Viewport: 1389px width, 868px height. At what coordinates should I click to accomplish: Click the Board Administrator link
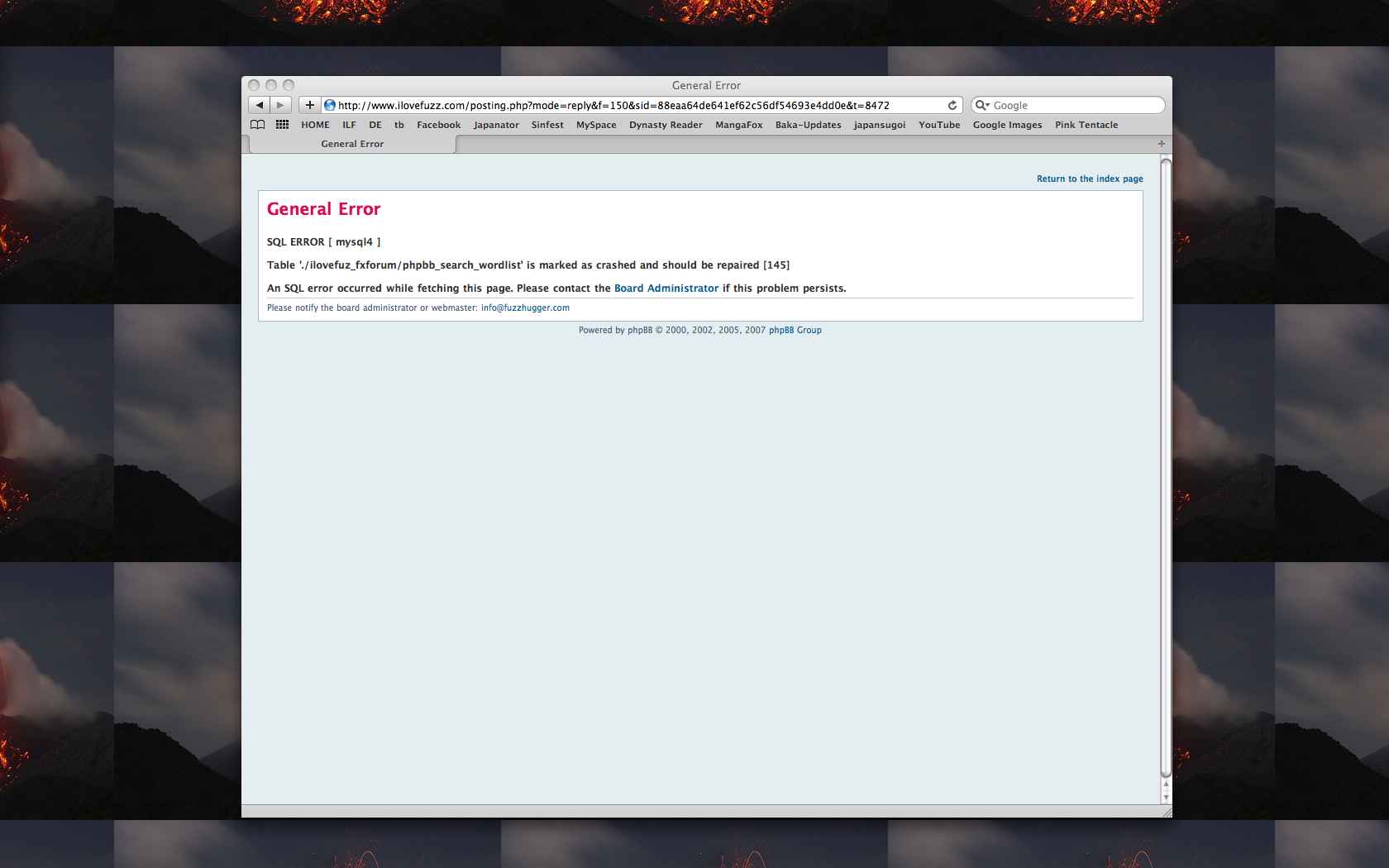point(666,289)
